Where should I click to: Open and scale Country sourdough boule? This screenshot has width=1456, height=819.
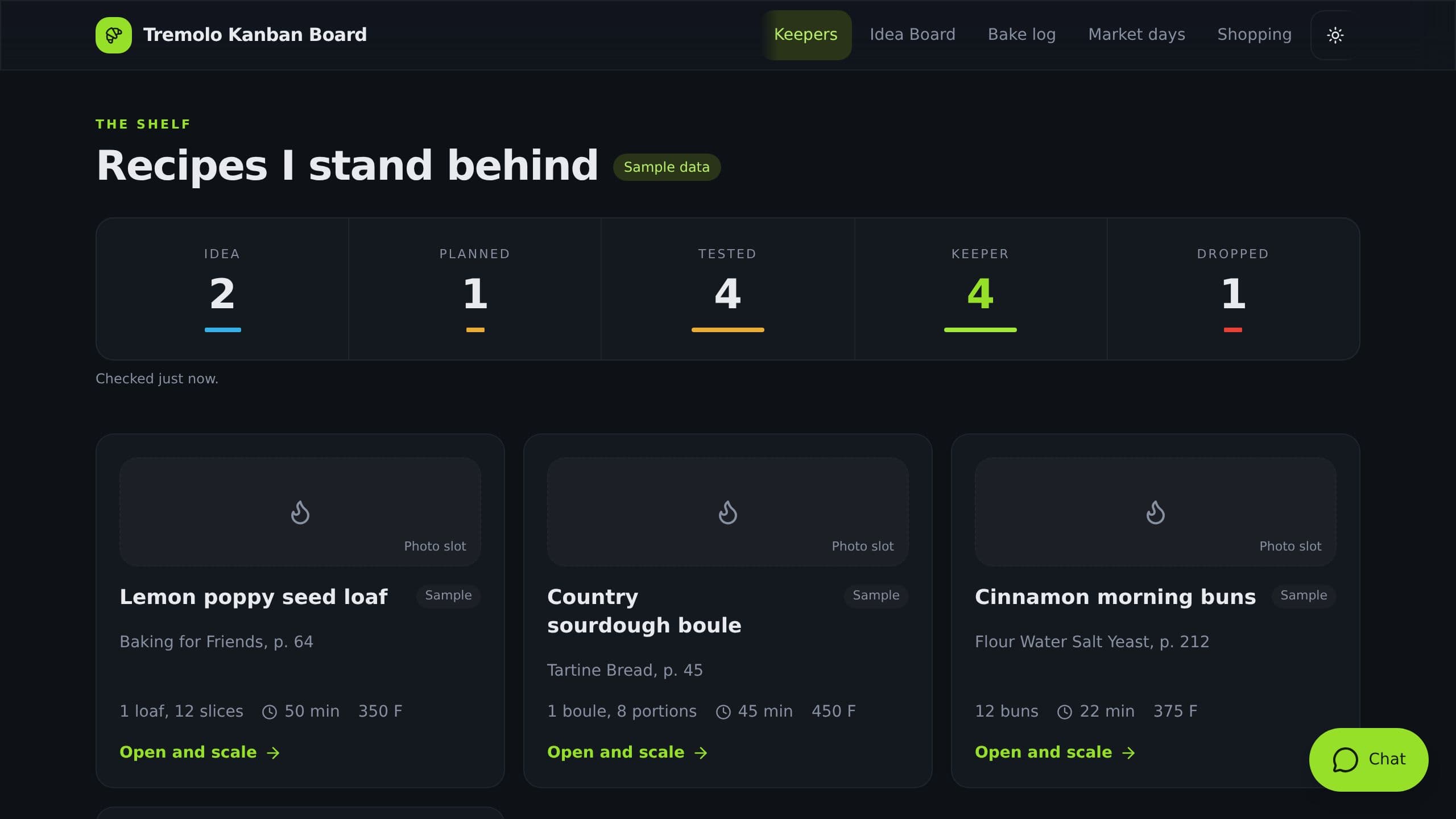coord(628,752)
